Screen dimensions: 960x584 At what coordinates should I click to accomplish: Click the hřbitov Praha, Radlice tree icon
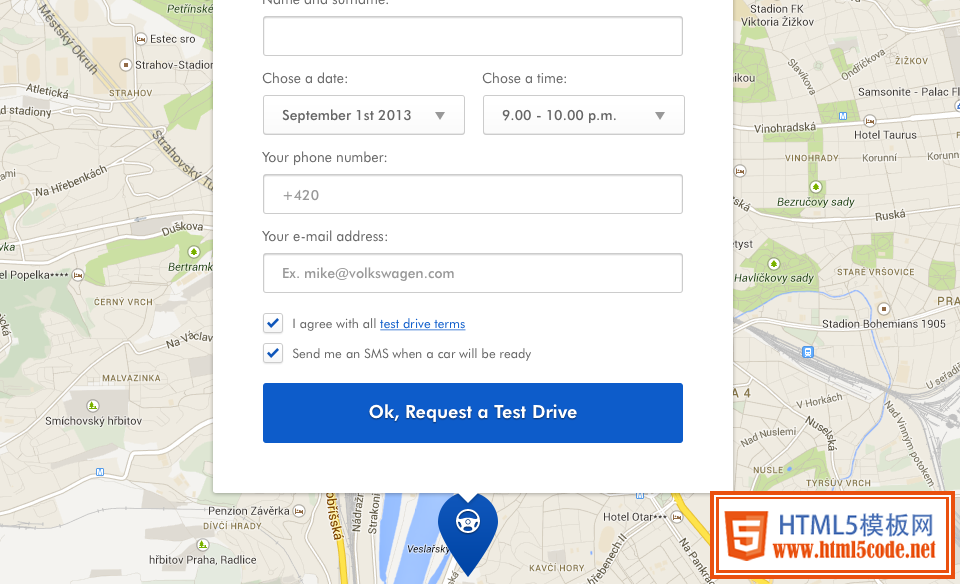(x=202, y=544)
